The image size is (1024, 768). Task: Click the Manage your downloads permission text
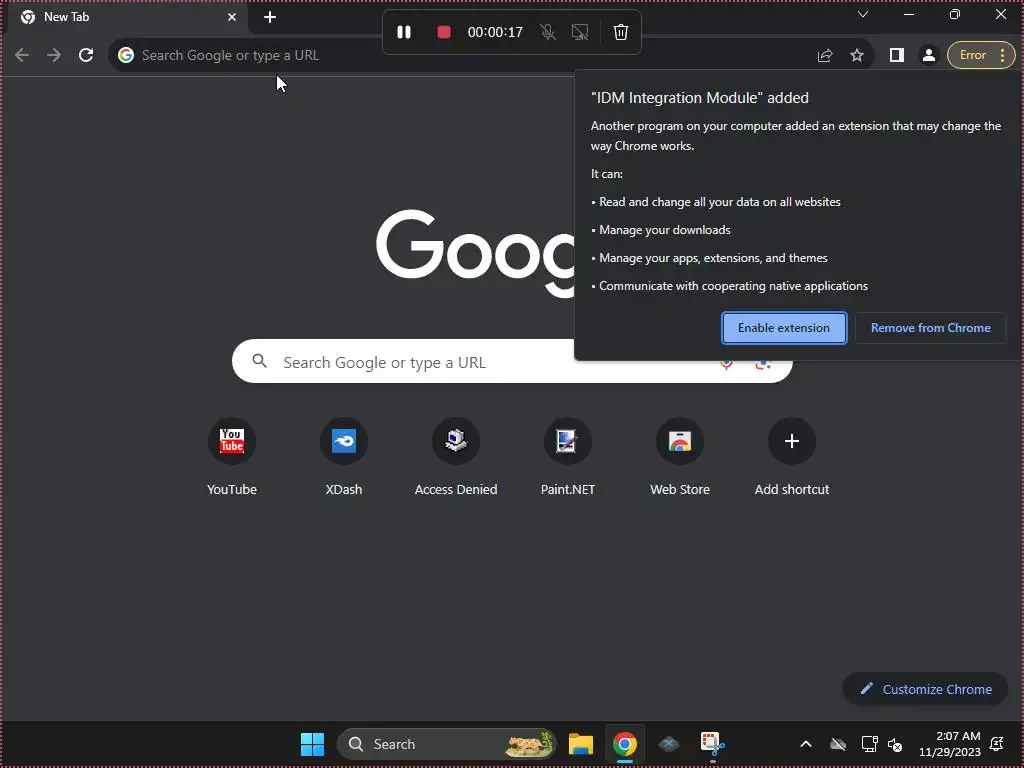tap(665, 230)
